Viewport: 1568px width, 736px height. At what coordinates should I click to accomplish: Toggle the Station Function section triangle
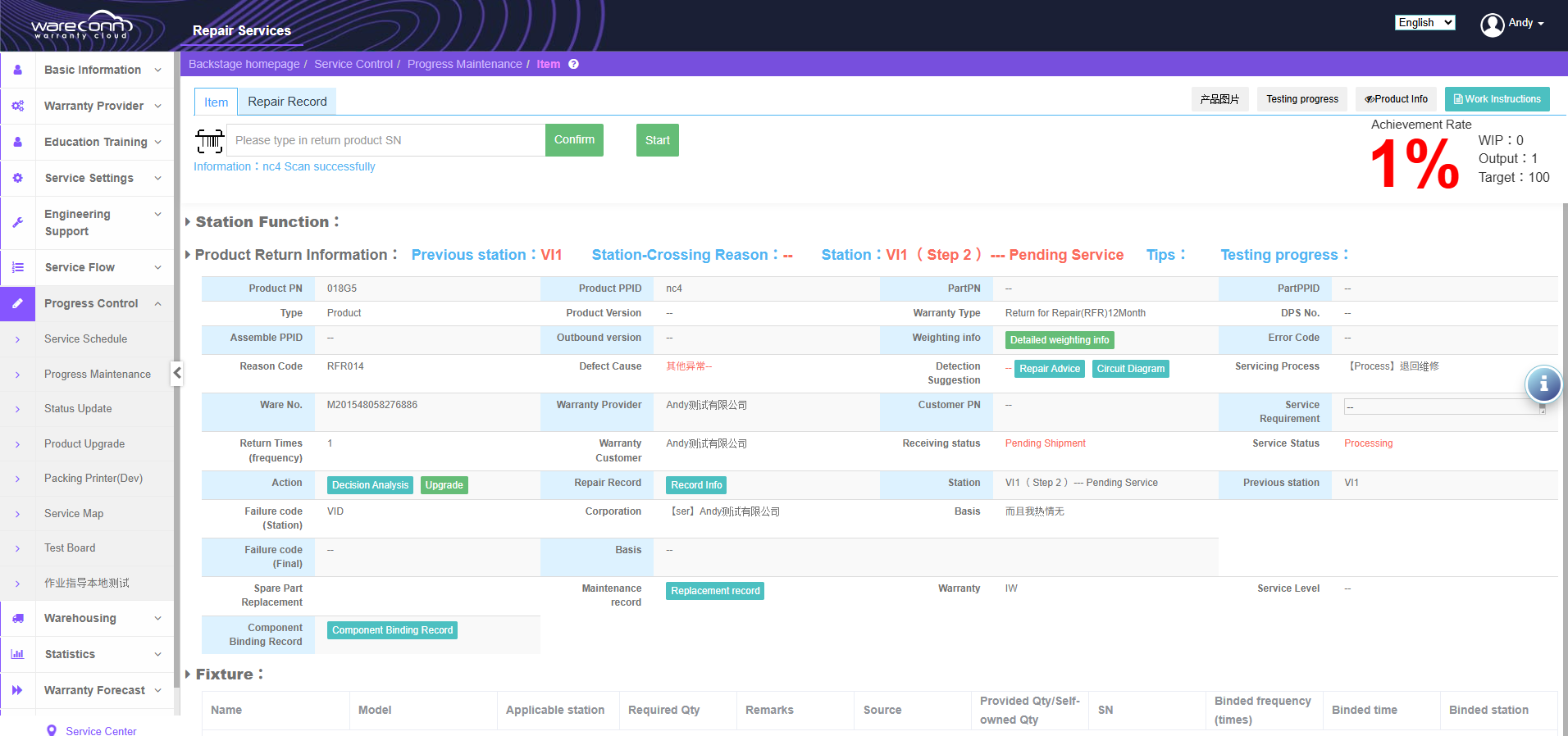[188, 222]
